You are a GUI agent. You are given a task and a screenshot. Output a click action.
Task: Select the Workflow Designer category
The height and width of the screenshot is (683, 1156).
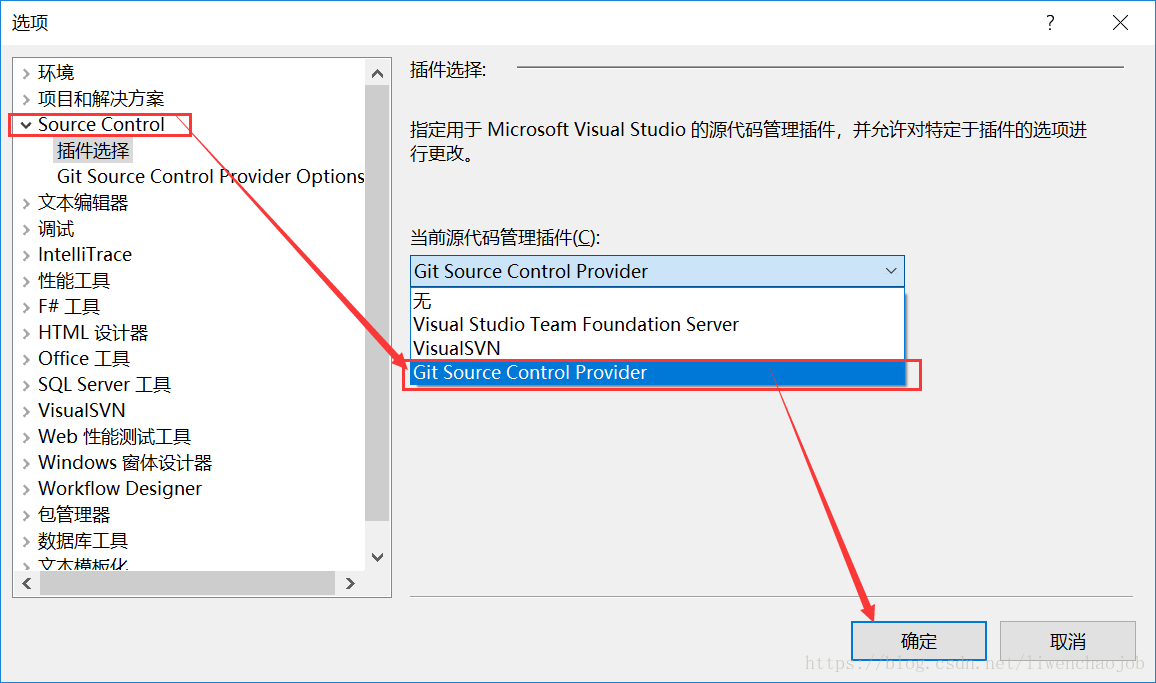119,488
